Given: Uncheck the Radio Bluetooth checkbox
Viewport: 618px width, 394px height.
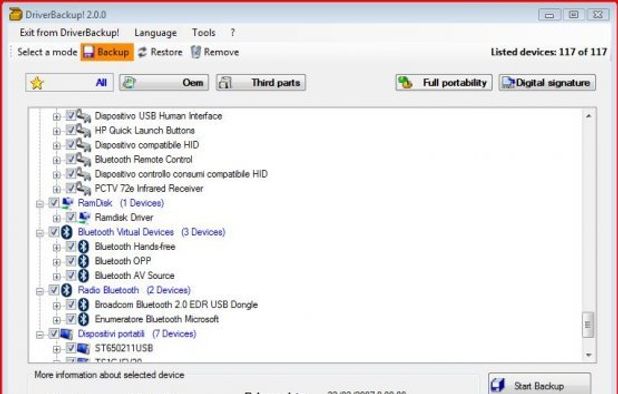Looking at the screenshot, I should [54, 290].
